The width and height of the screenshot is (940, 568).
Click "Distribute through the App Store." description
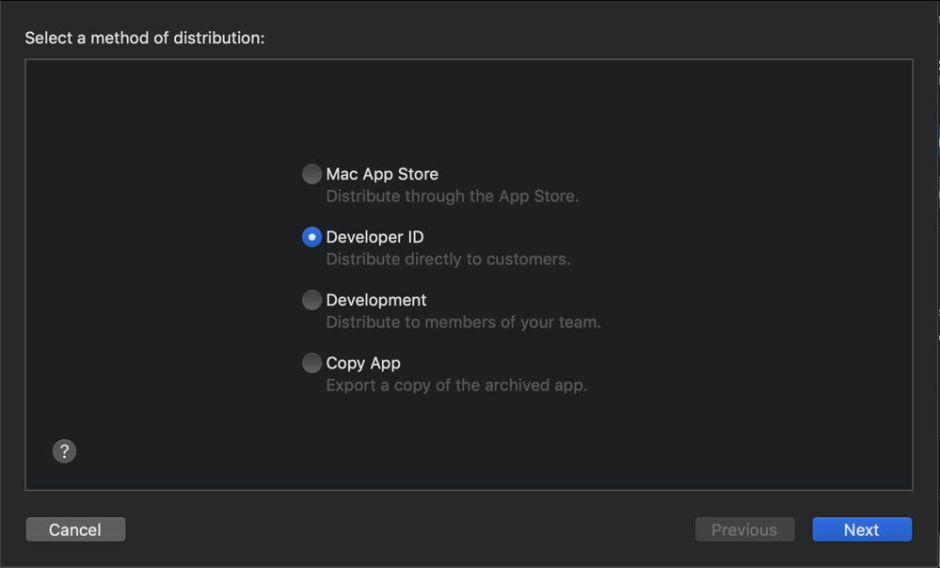452,196
